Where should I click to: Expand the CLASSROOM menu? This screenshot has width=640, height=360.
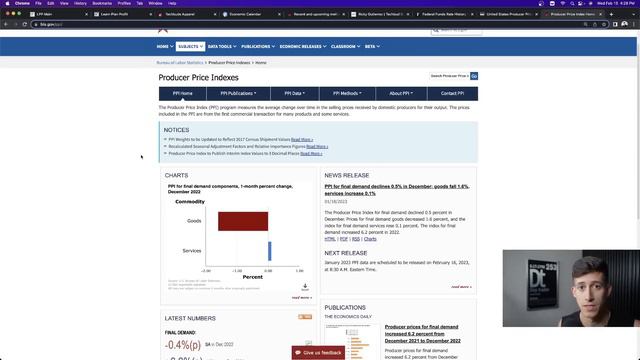point(345,47)
